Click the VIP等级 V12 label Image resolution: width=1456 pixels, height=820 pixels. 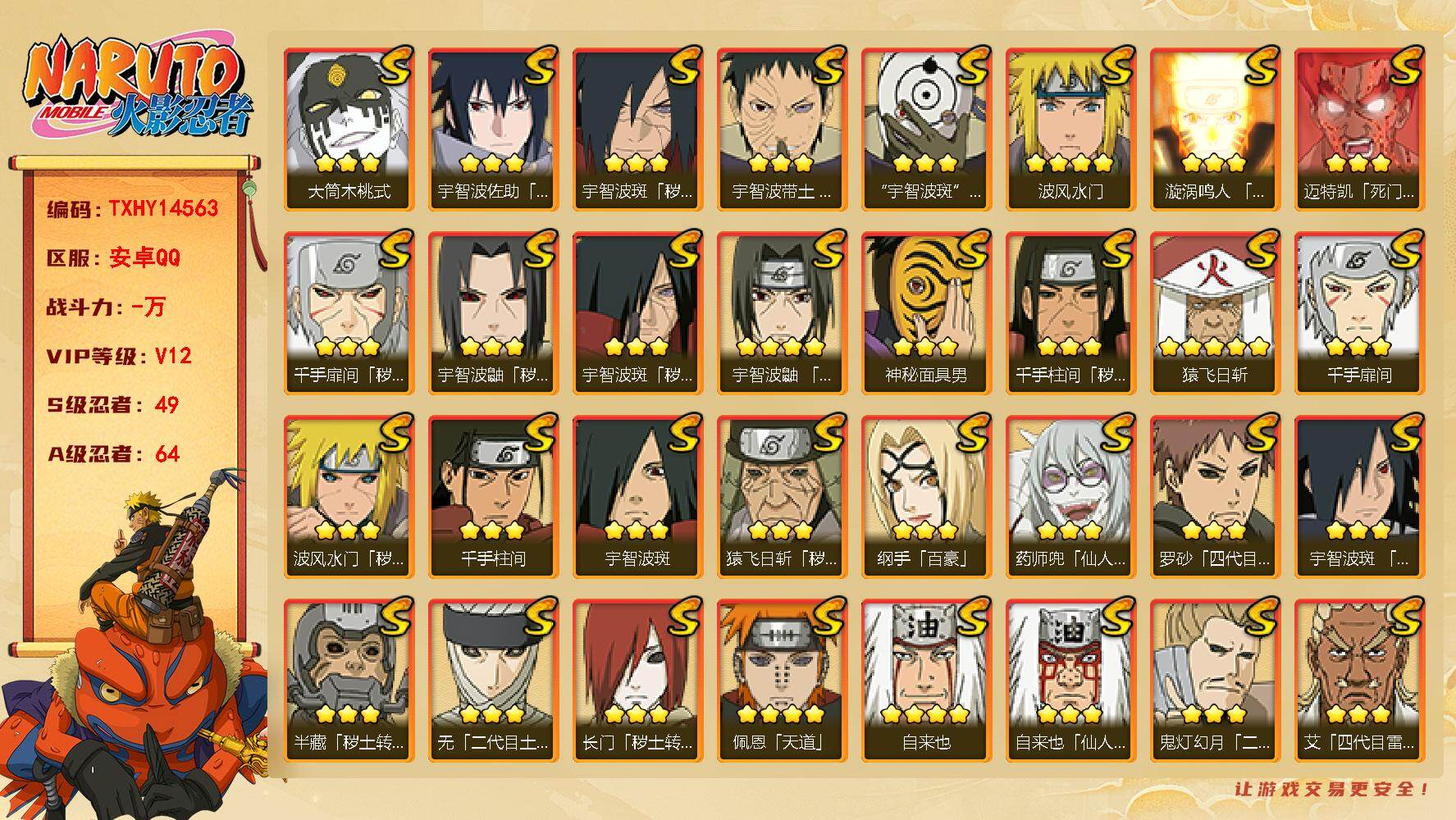pos(120,356)
